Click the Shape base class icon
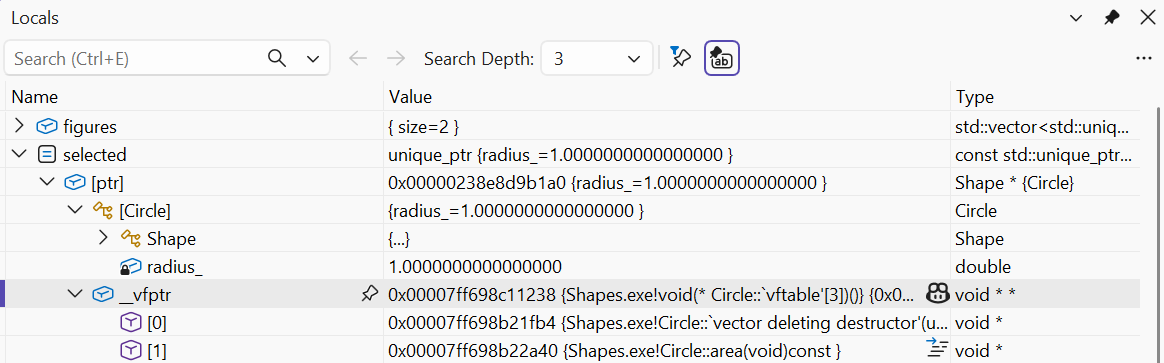 (131, 239)
